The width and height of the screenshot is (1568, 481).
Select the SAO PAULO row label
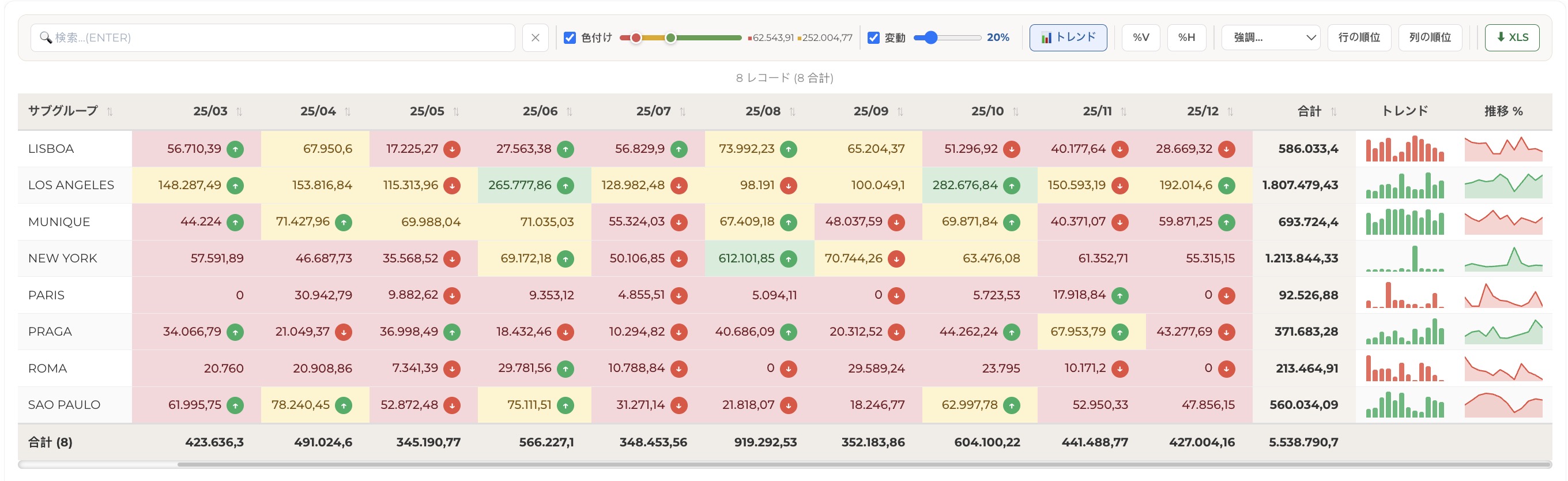click(x=64, y=405)
